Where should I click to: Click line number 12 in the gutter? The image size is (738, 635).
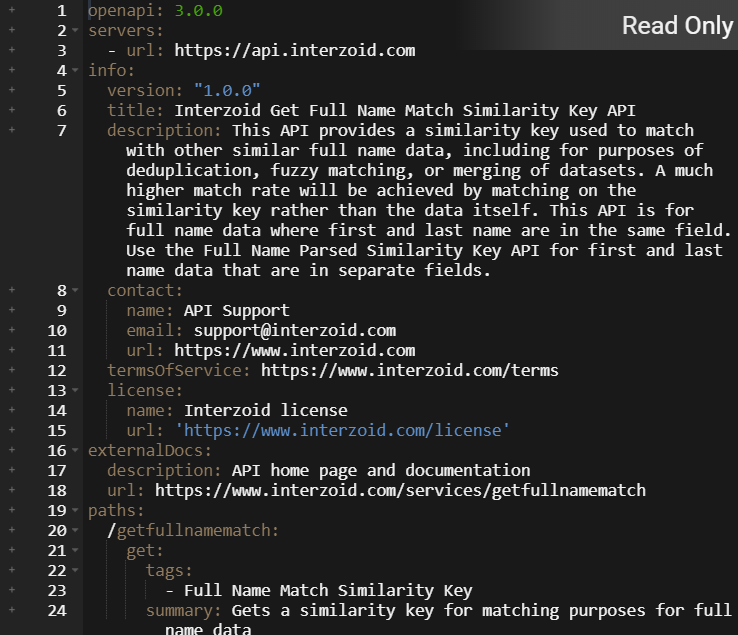click(x=57, y=370)
